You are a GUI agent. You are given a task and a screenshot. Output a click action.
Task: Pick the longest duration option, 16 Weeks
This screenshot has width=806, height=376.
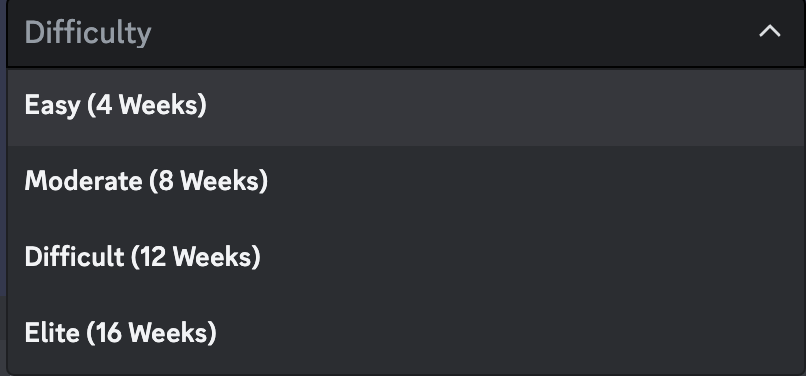(x=406, y=333)
